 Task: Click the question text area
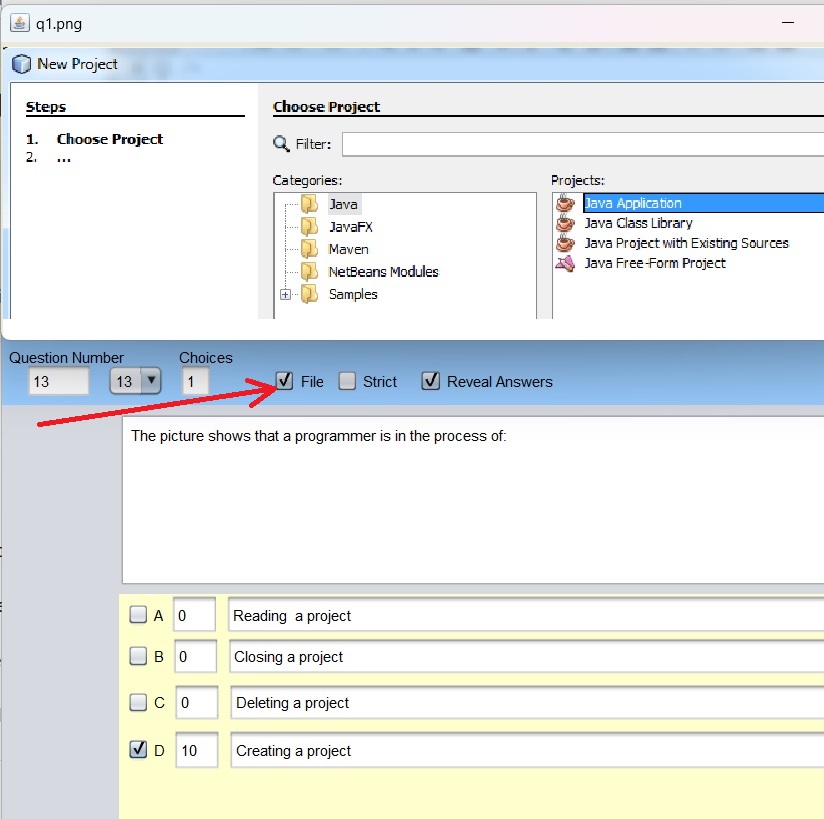tap(473, 500)
